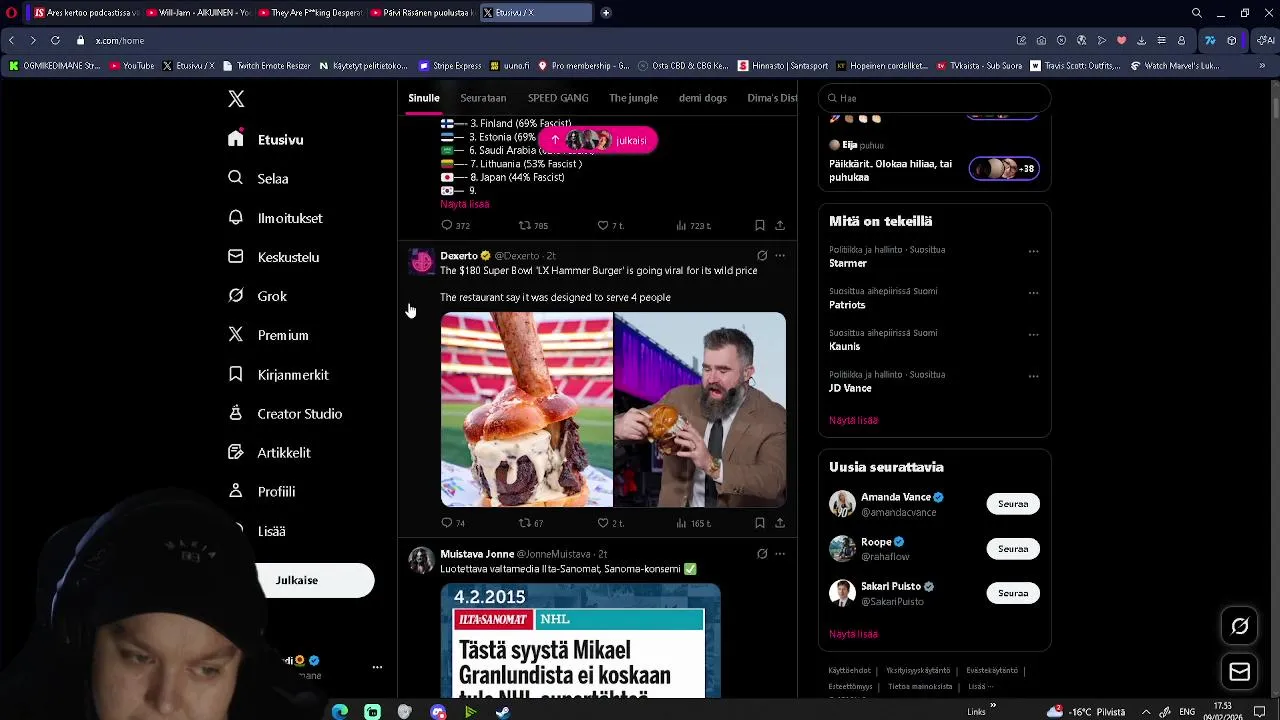Screen dimensions: 1280x720
Task: Repost Dexerto's burger post (67)
Action: pyautogui.click(x=531, y=523)
